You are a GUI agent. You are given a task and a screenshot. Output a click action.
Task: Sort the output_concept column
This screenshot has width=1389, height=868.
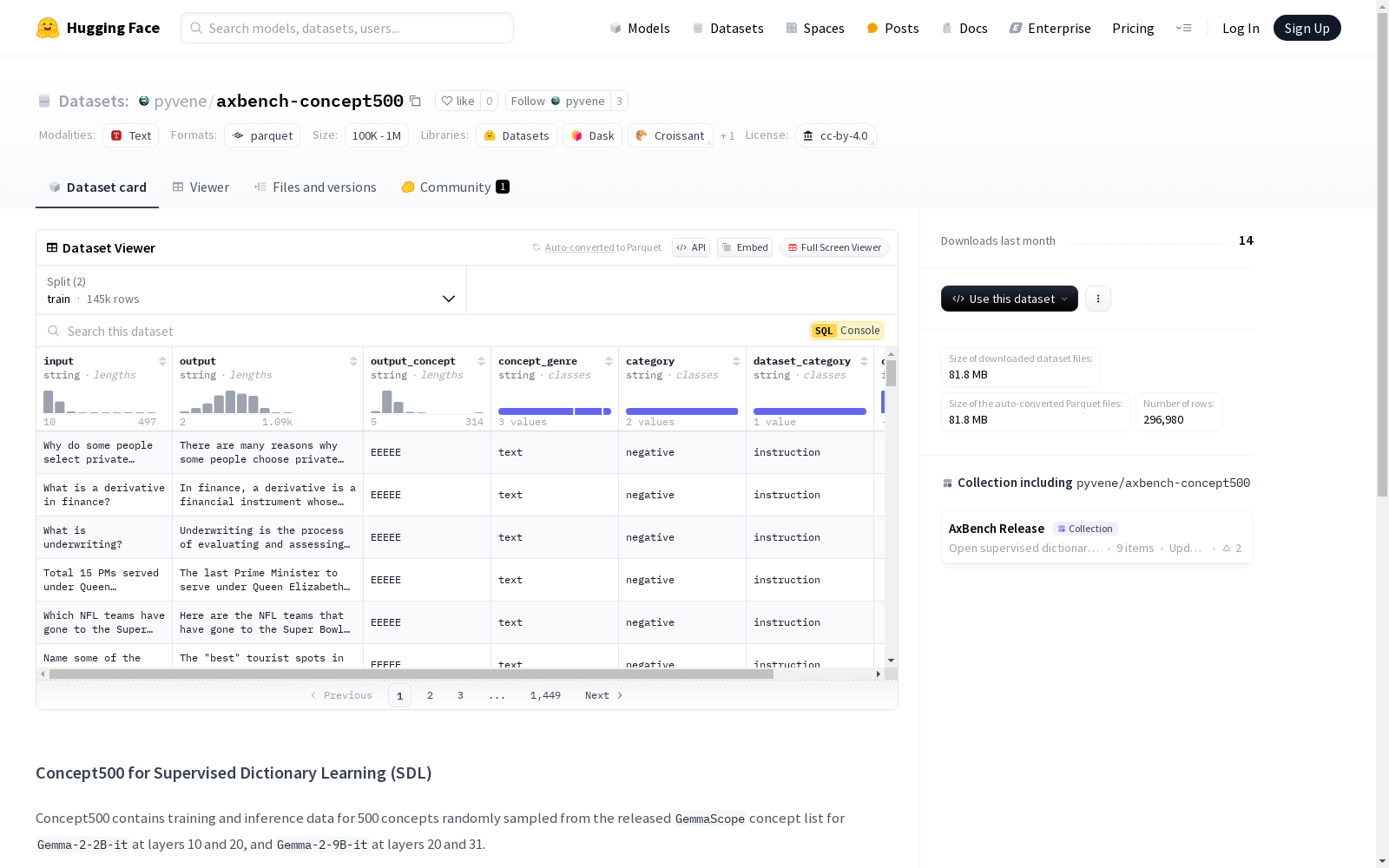point(481,361)
